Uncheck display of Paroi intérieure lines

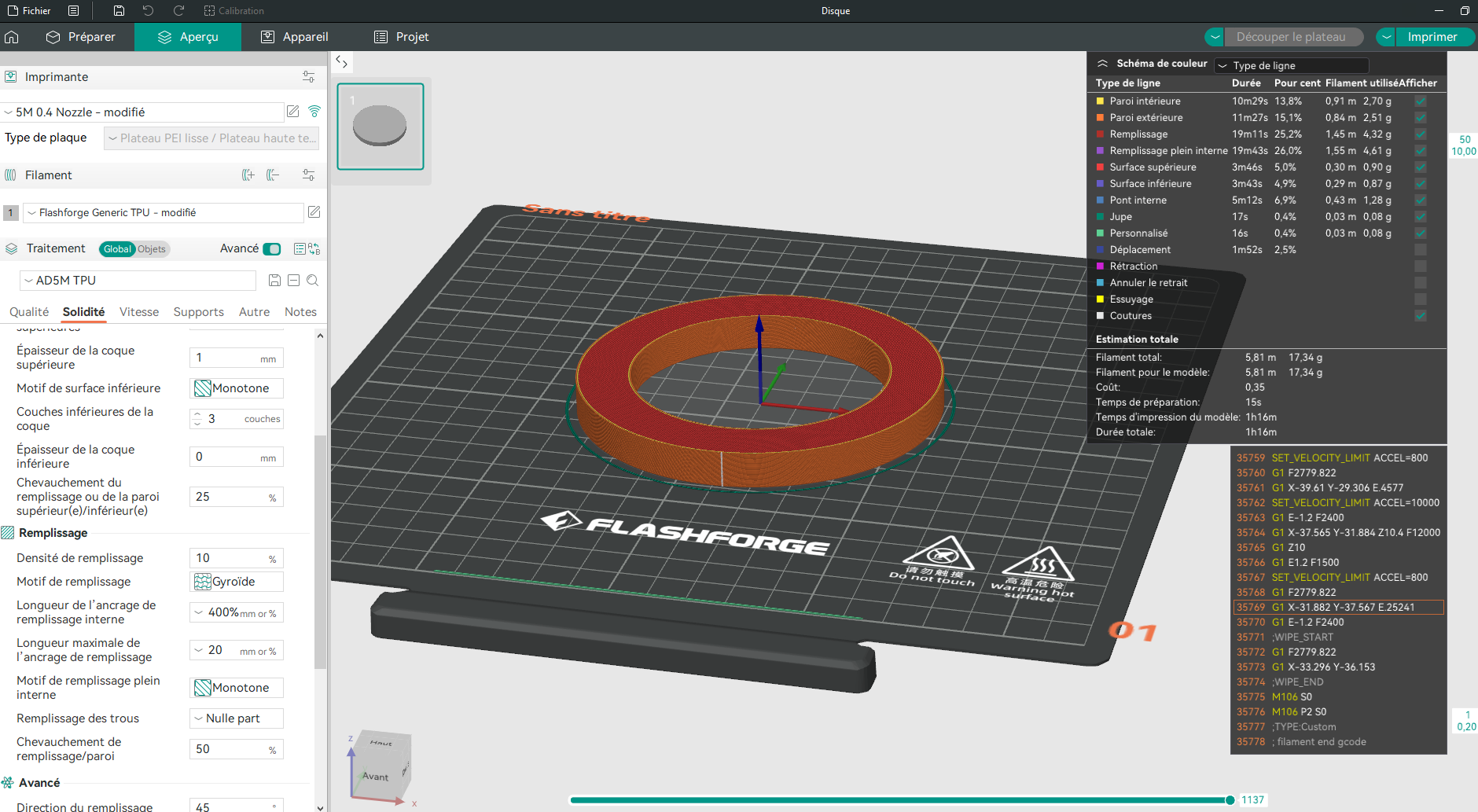[x=1421, y=101]
